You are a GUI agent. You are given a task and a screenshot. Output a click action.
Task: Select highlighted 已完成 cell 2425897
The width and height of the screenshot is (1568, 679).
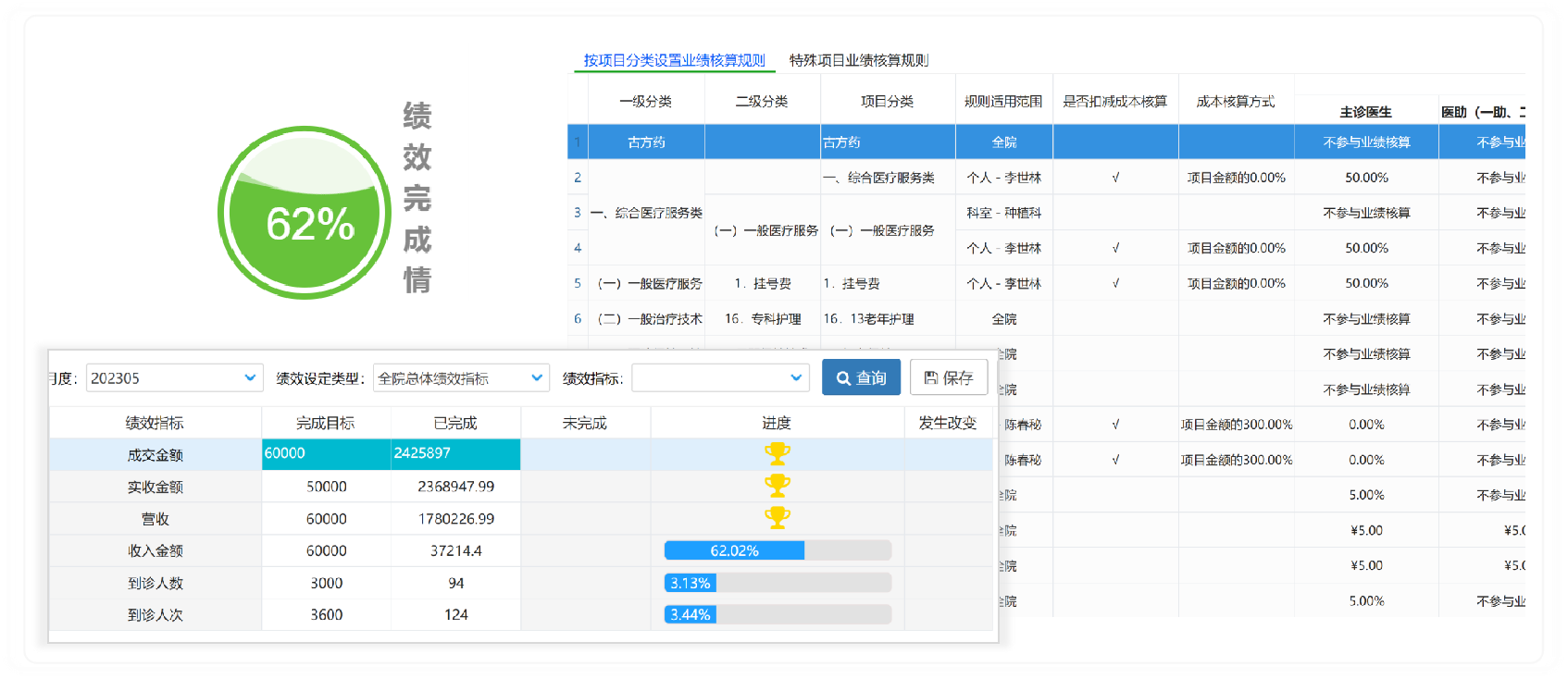click(455, 453)
